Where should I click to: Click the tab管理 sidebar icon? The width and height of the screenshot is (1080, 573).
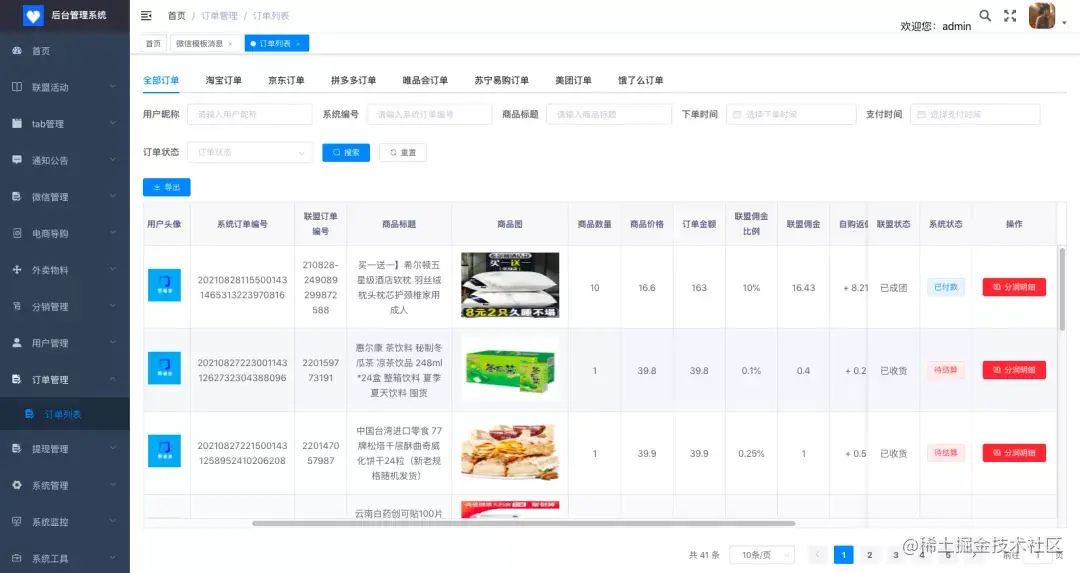pos(17,123)
